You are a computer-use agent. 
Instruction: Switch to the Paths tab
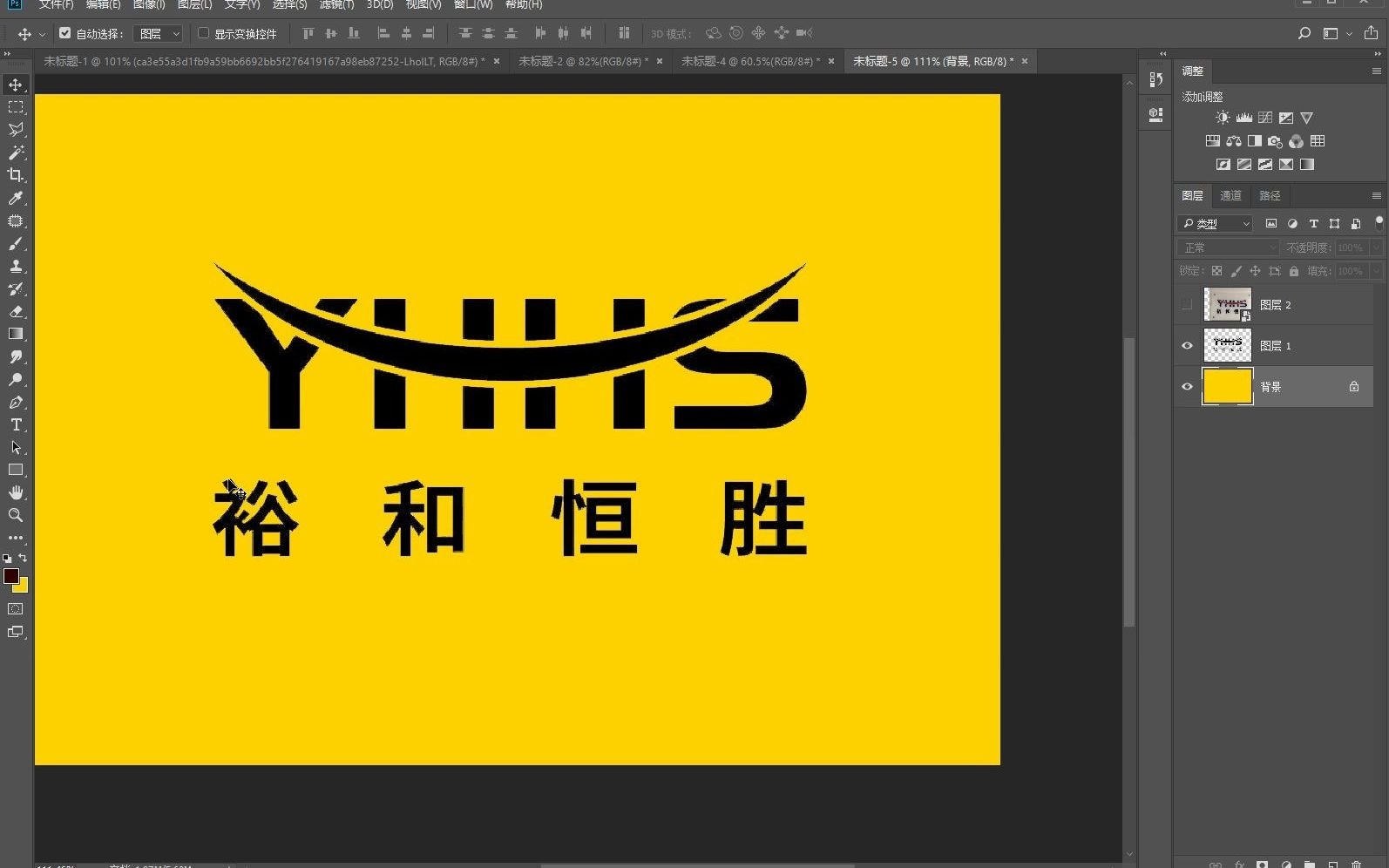pyautogui.click(x=1270, y=195)
